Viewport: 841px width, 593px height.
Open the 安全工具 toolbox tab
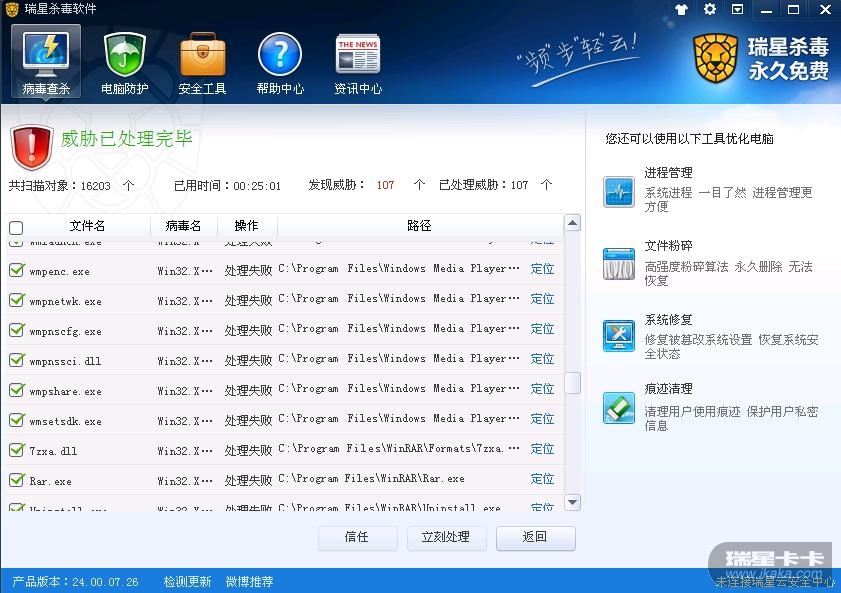(202, 63)
